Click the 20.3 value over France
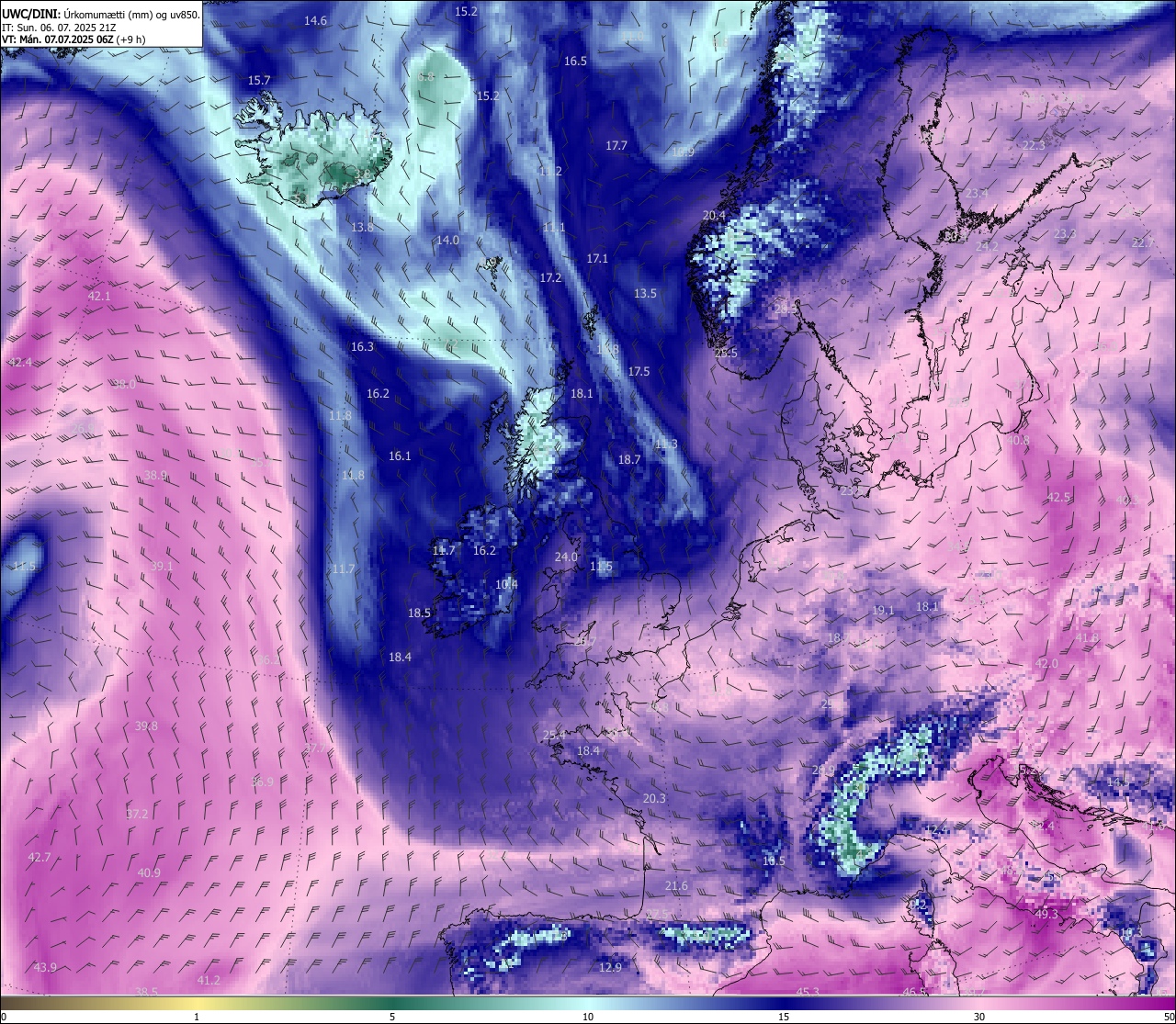 click(653, 798)
